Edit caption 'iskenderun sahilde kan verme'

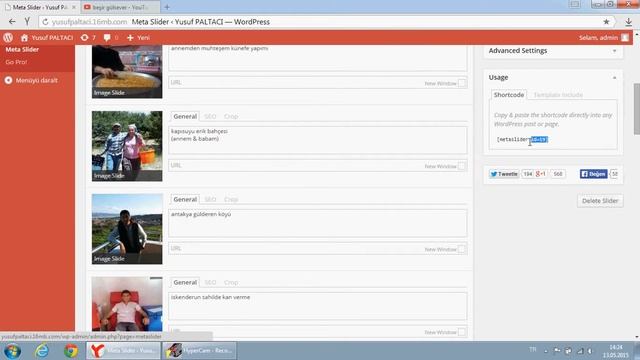click(x=318, y=306)
